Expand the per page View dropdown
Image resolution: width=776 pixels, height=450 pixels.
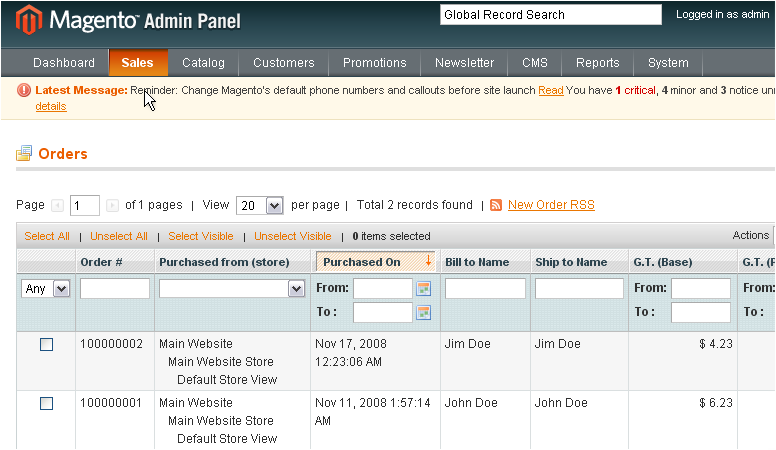260,205
